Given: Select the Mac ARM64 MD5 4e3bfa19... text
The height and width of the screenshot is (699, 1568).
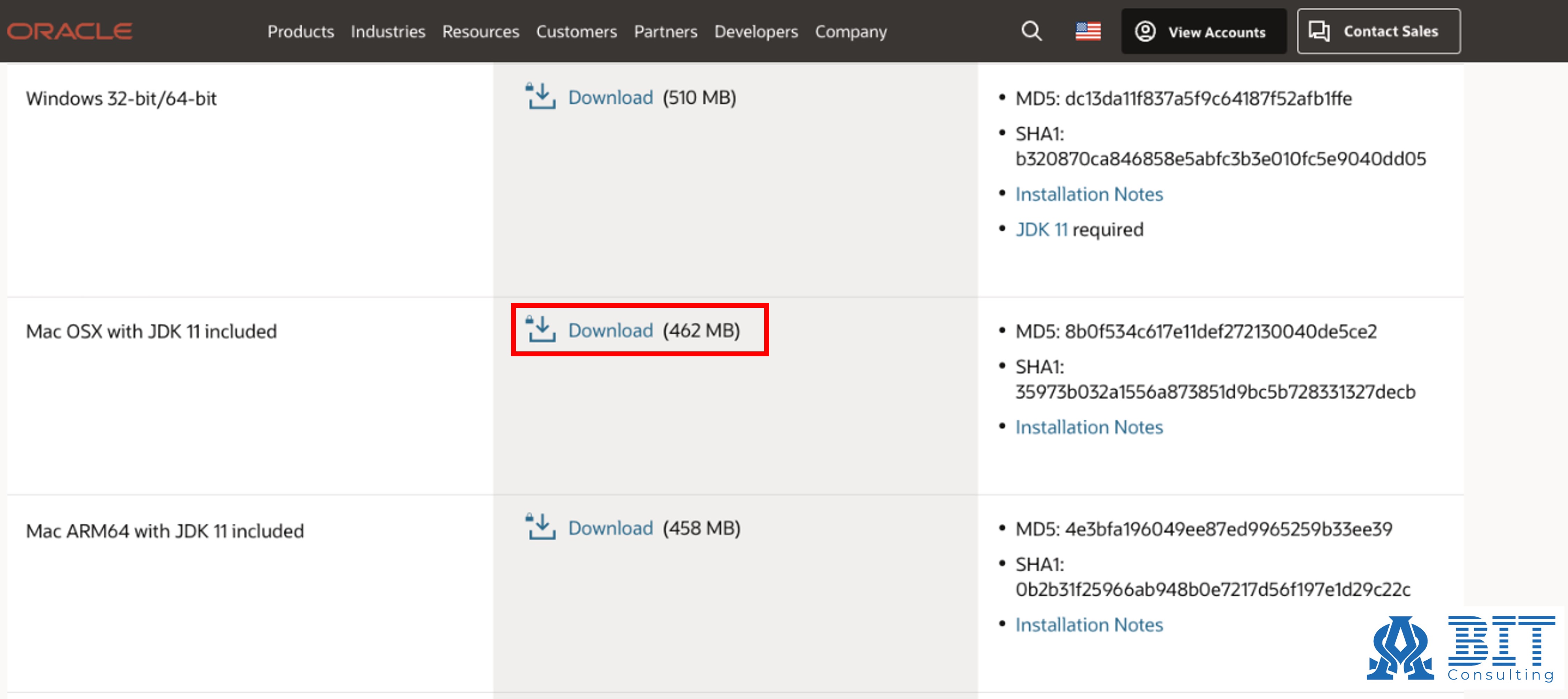Looking at the screenshot, I should point(1203,529).
